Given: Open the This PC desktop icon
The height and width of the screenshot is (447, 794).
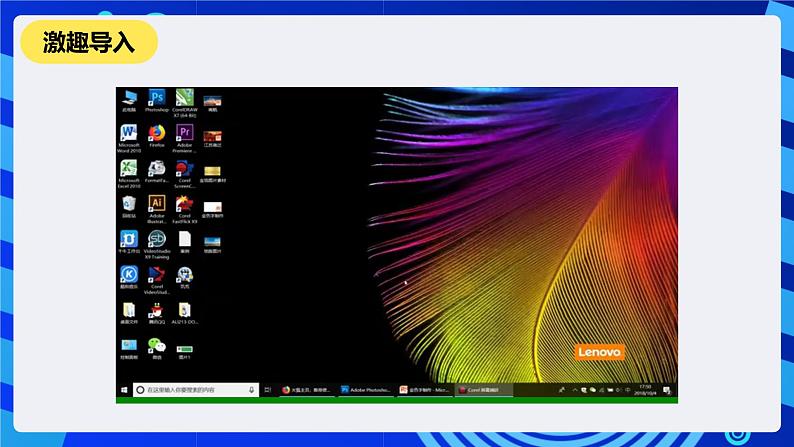Looking at the screenshot, I should pos(129,101).
